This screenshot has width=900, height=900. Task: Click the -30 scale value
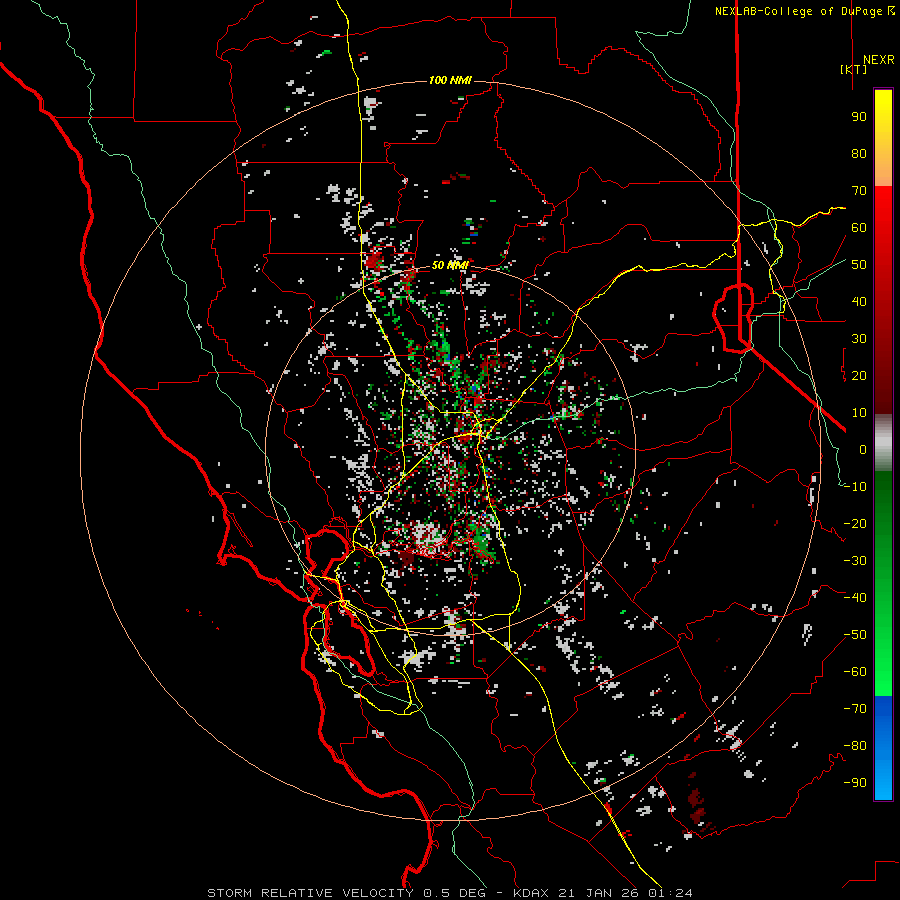(x=855, y=561)
